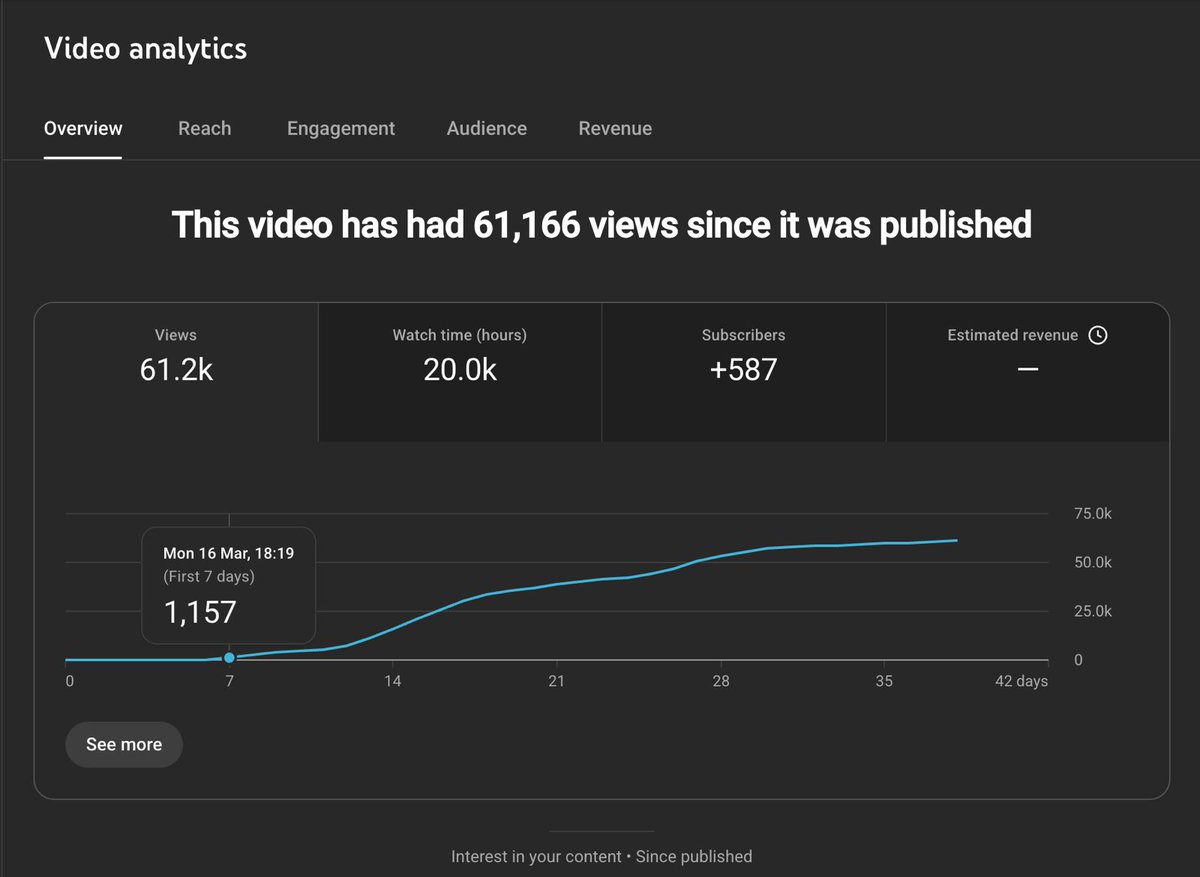Viewport: 1200px width, 877px height.
Task: Select the Subscribers metric card
Action: 743,370
